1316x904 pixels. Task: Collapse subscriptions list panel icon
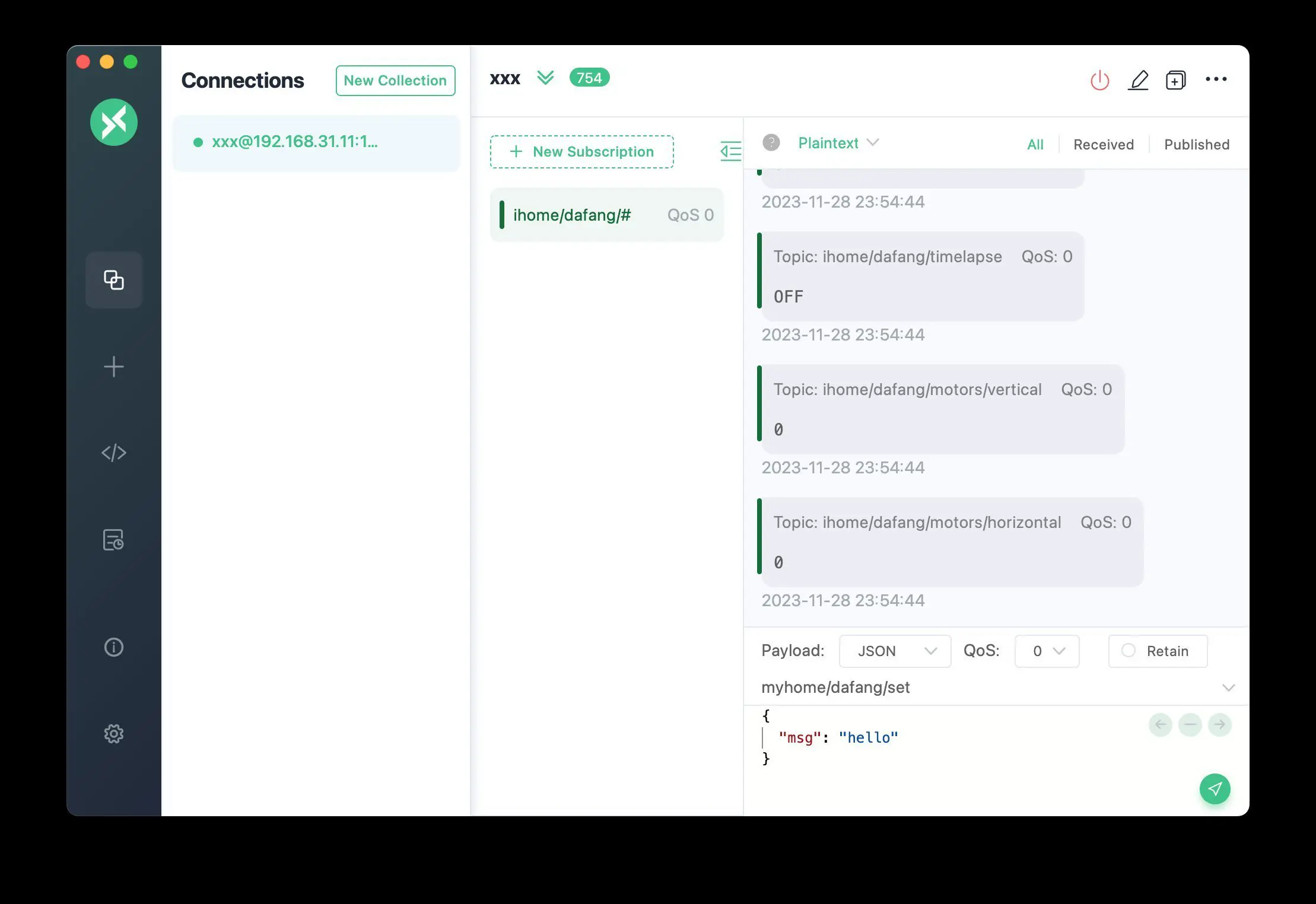730,151
